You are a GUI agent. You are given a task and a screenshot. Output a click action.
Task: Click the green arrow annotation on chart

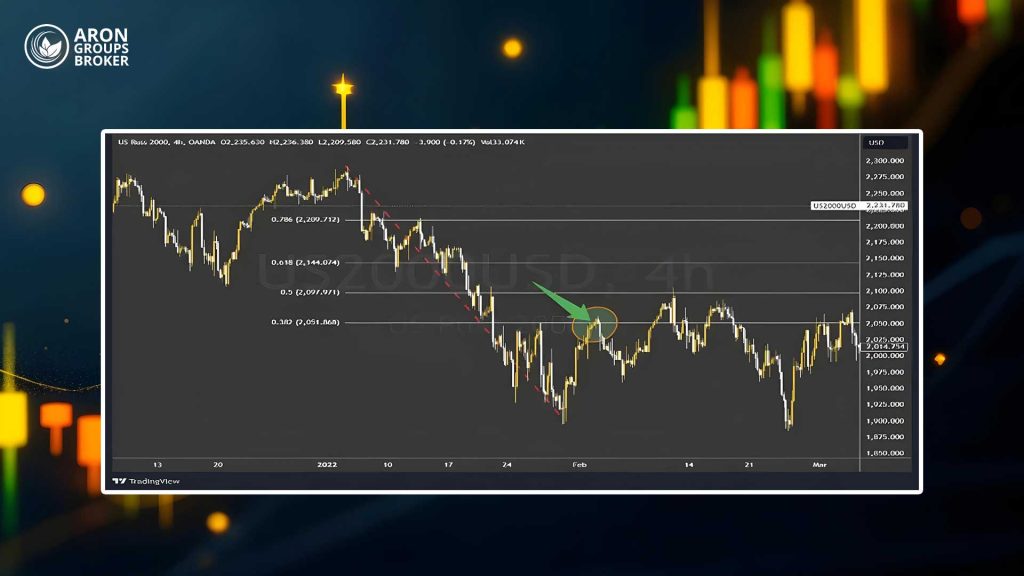click(x=561, y=301)
